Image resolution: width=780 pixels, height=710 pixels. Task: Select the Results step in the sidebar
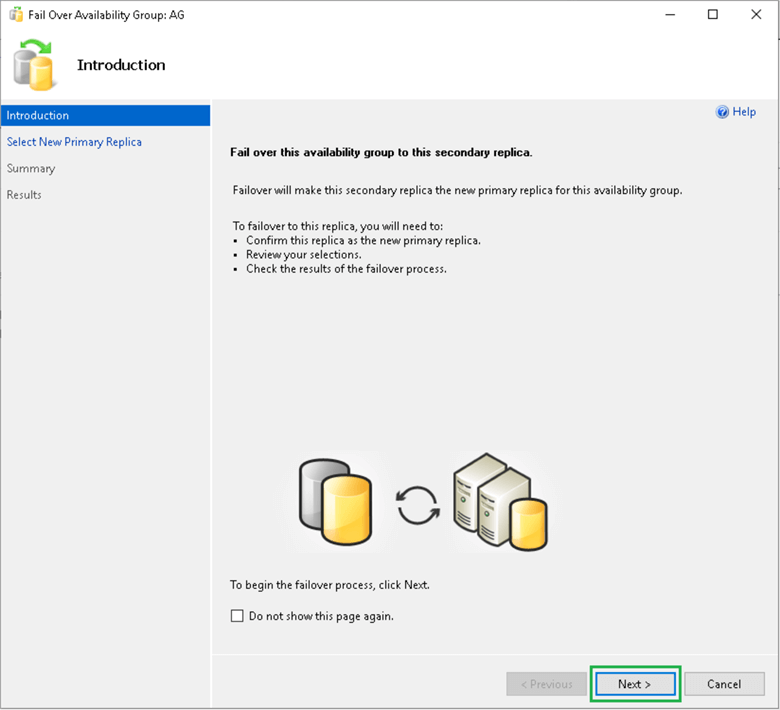click(x=24, y=194)
